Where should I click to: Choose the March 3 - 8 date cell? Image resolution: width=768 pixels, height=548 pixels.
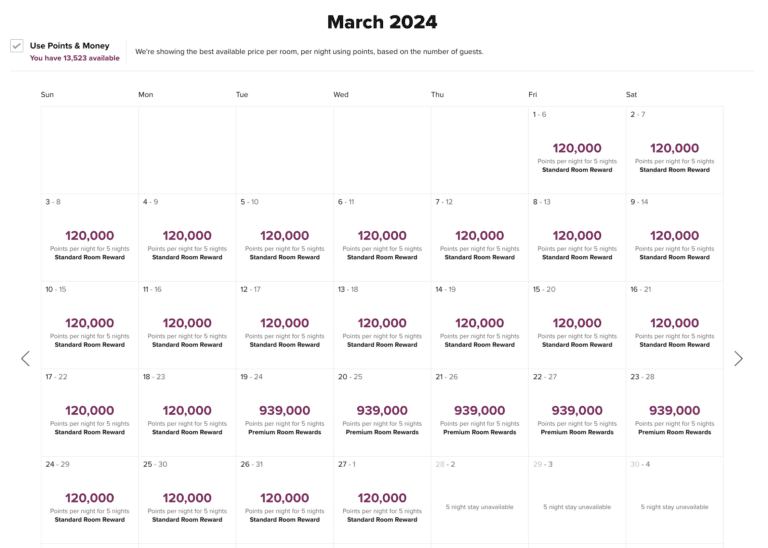coord(89,236)
